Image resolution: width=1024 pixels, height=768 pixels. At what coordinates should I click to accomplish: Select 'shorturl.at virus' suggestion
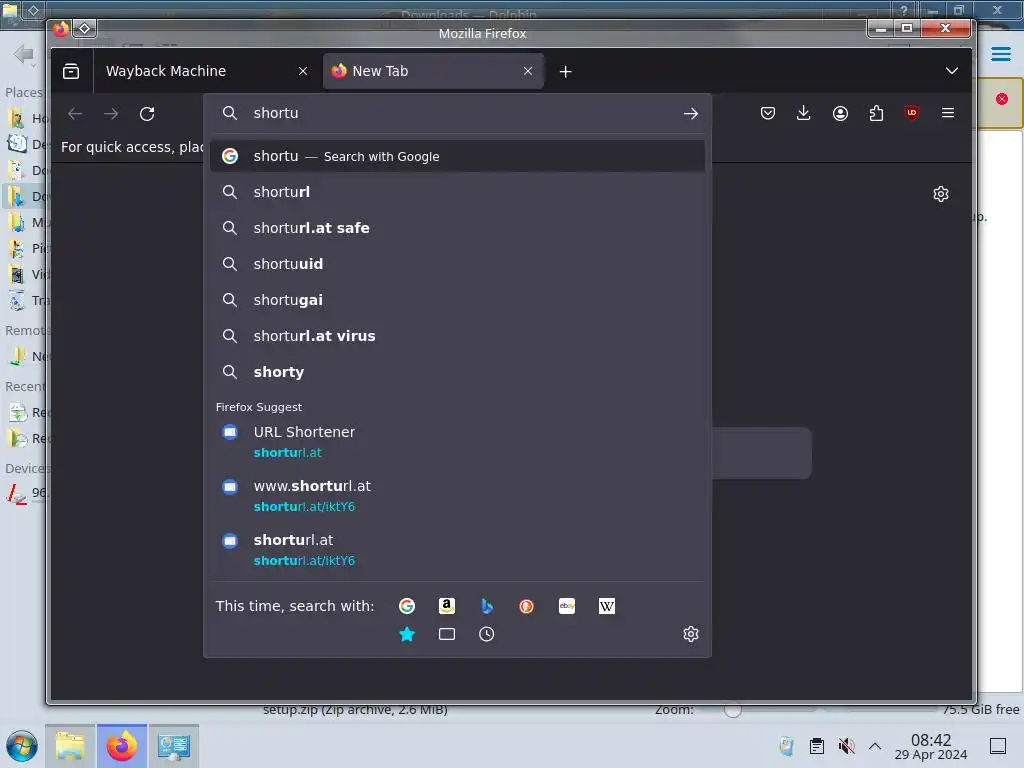(457, 336)
